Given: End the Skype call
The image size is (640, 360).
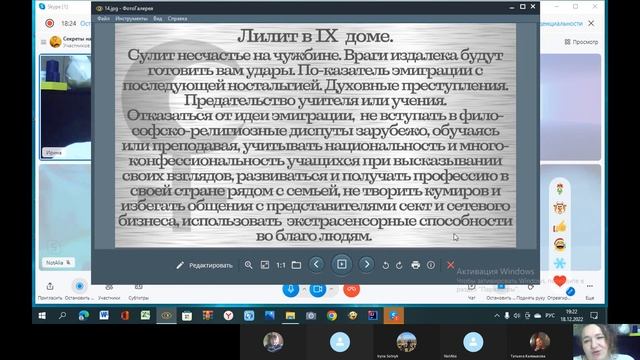Looking at the screenshot, I should (x=351, y=290).
